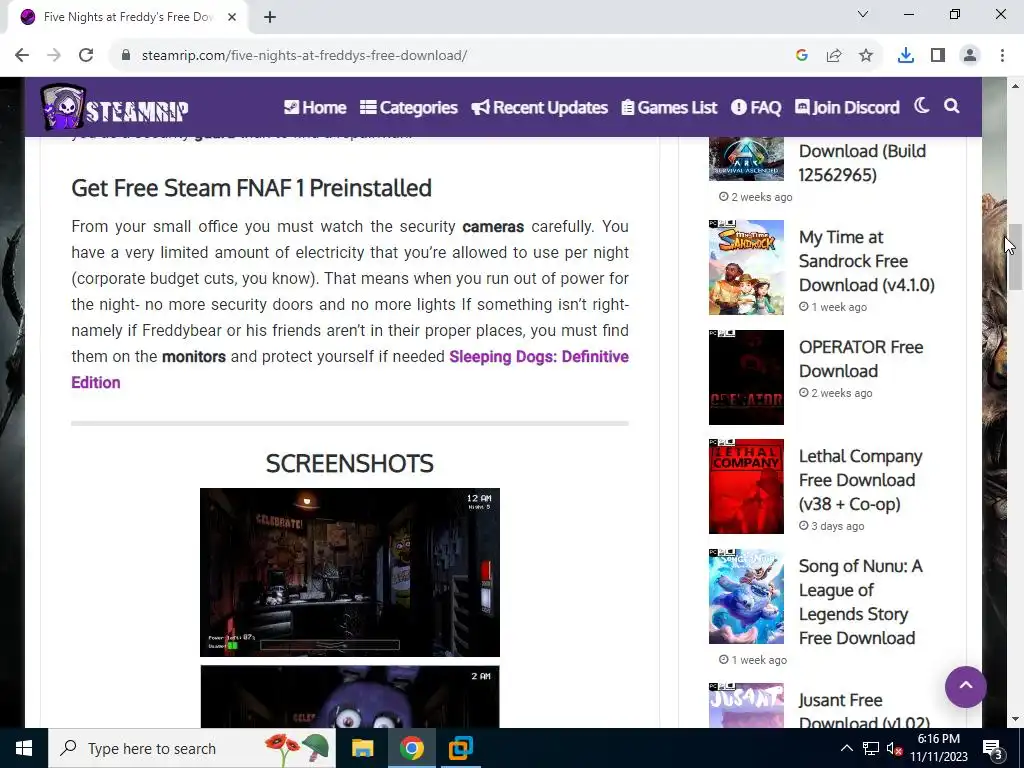This screenshot has height=768, width=1024.
Task: Toggle dark mode moon icon
Action: pos(921,106)
